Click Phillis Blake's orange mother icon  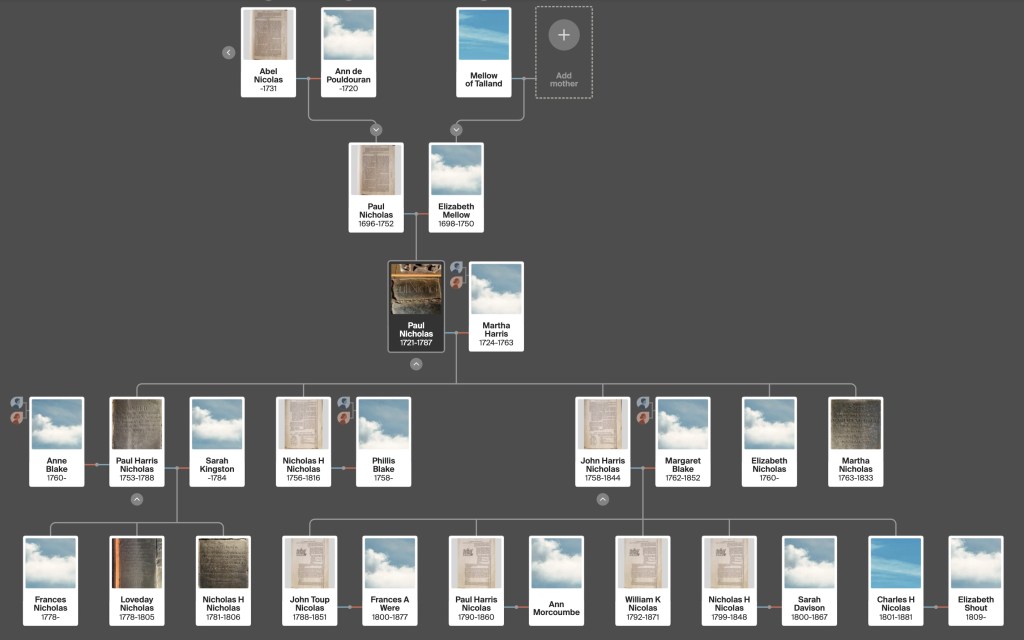point(344,418)
